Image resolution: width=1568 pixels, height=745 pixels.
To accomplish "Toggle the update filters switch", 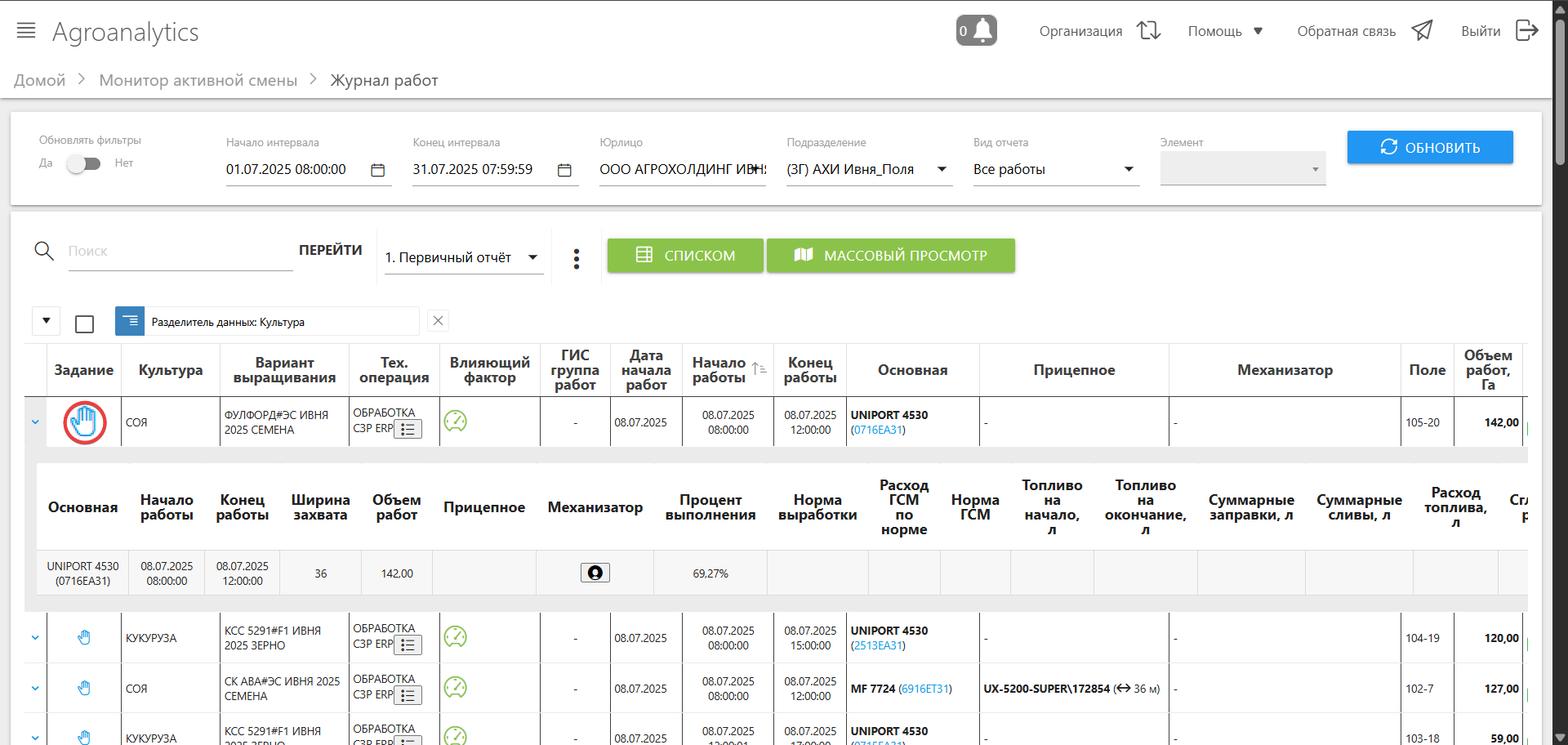I will point(83,163).
